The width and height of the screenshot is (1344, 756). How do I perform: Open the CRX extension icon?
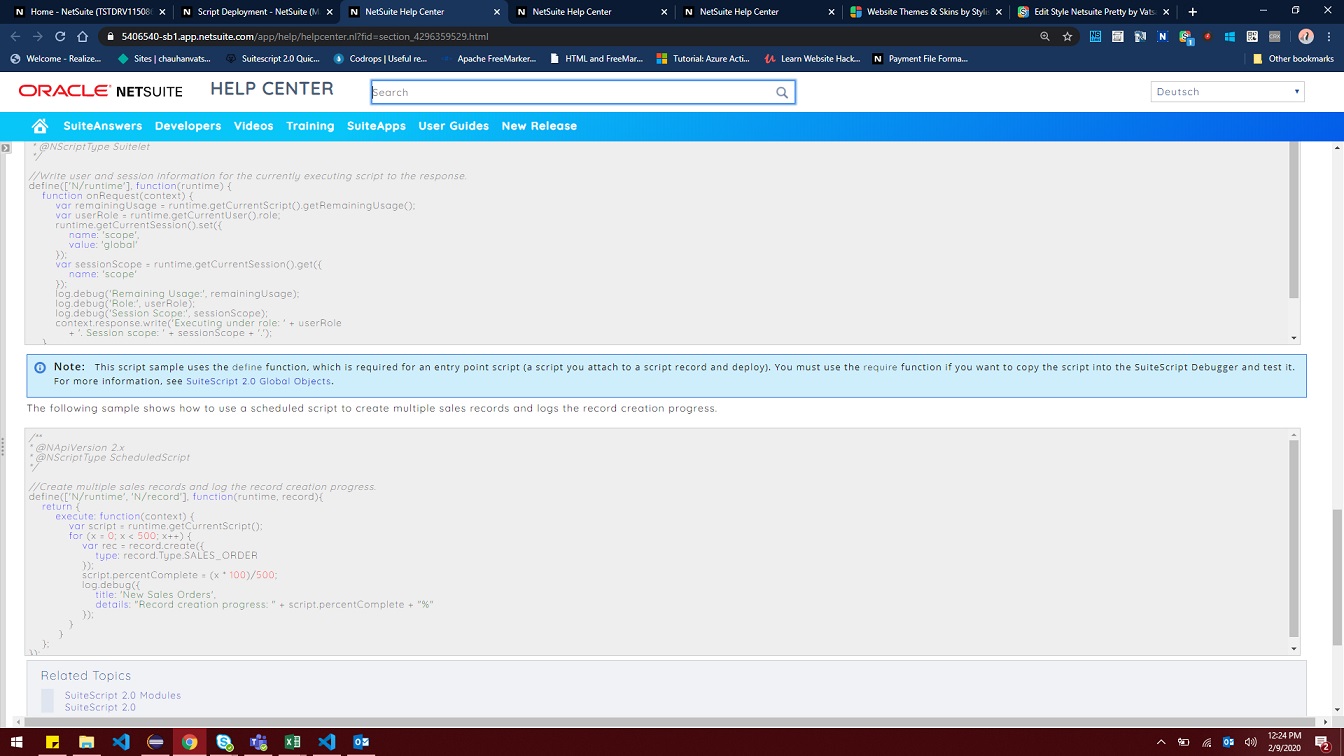(1274, 36)
